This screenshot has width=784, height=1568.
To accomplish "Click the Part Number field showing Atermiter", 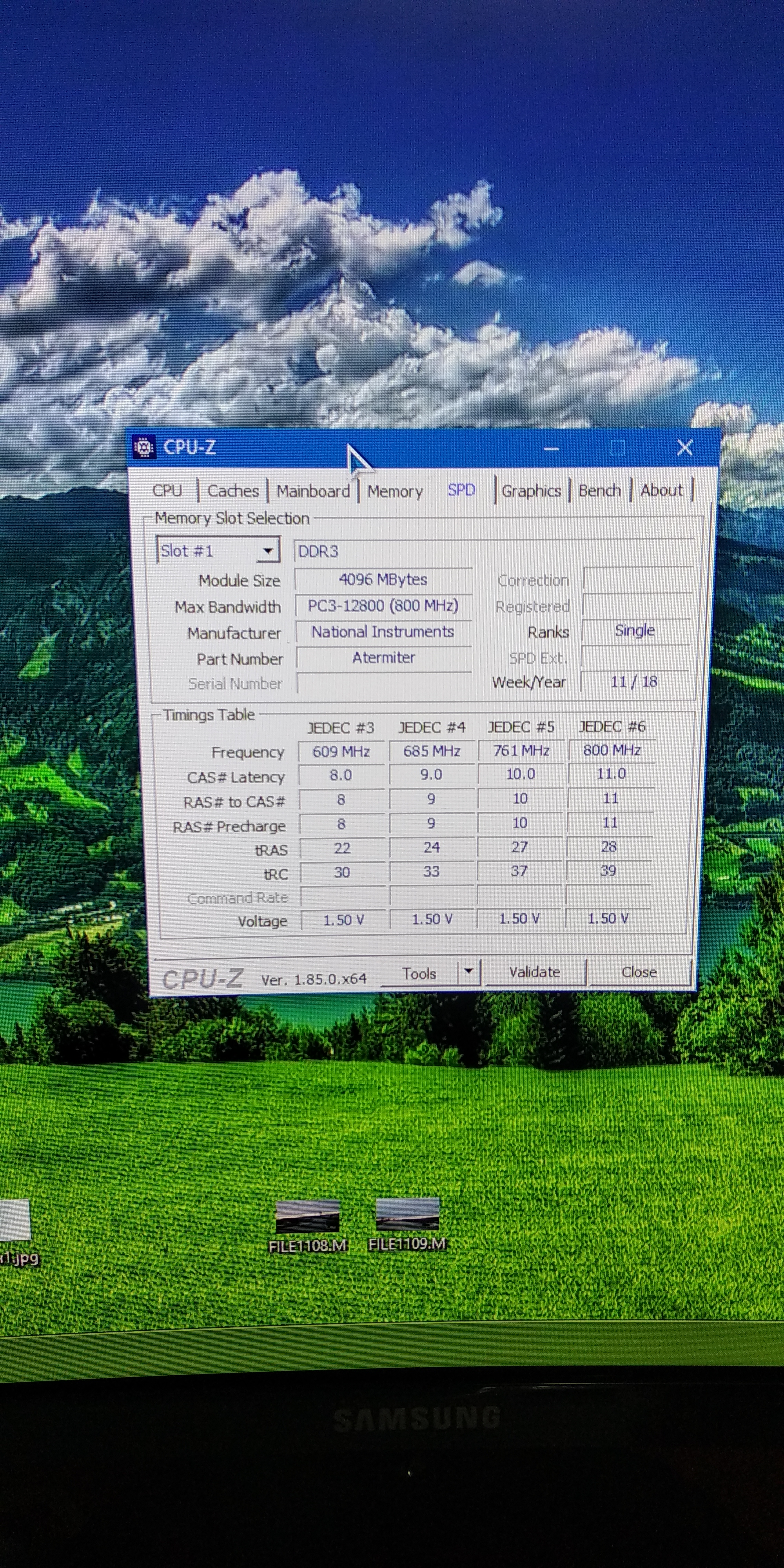I will click(383, 658).
